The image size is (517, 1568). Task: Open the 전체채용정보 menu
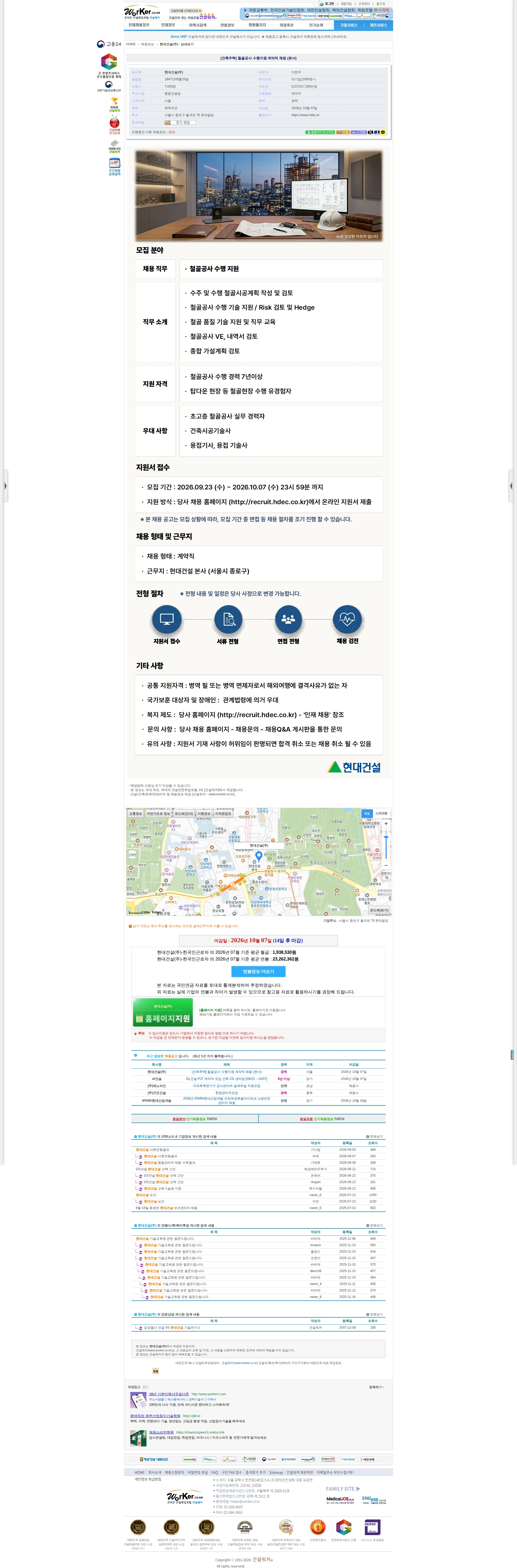click(139, 26)
